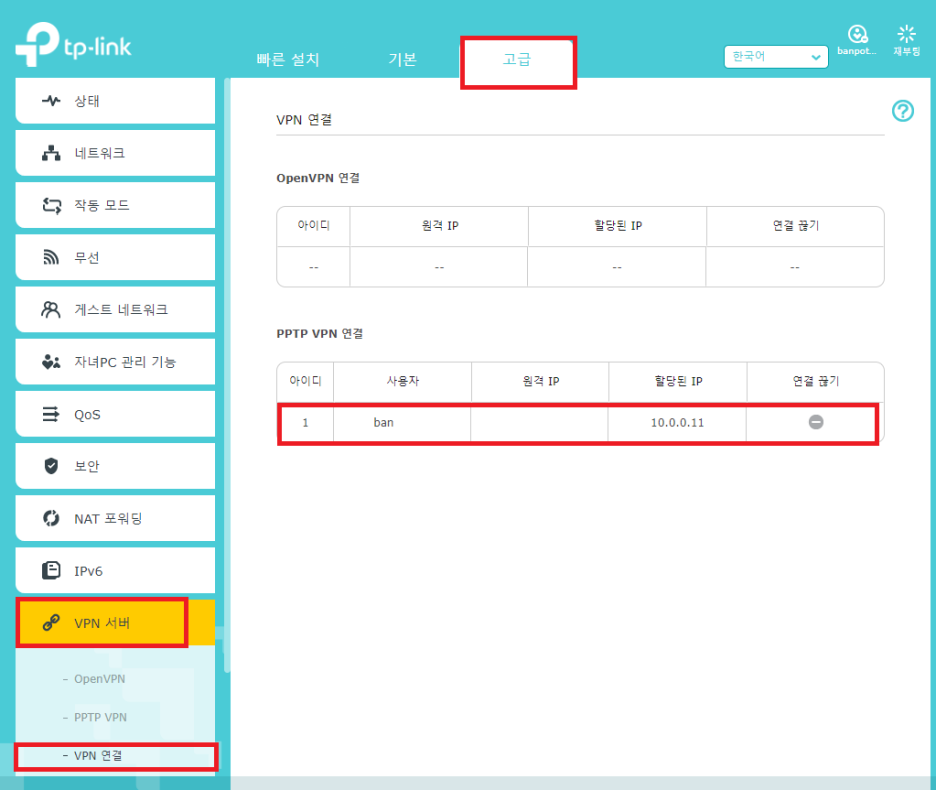Viewport: 936px width, 790px height.
Task: Click the OpenVPN 원격 IP column header
Action: tap(439, 226)
